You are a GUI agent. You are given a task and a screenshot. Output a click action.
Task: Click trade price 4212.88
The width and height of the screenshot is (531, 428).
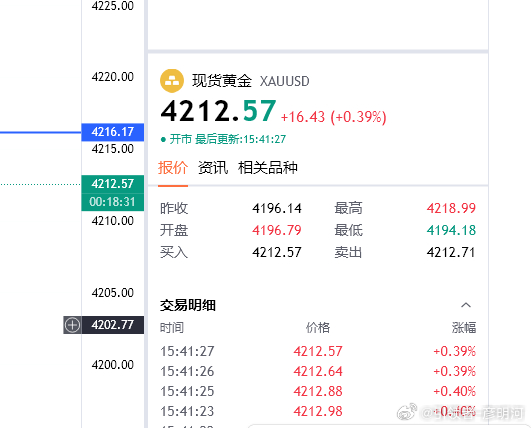[x=318, y=391]
